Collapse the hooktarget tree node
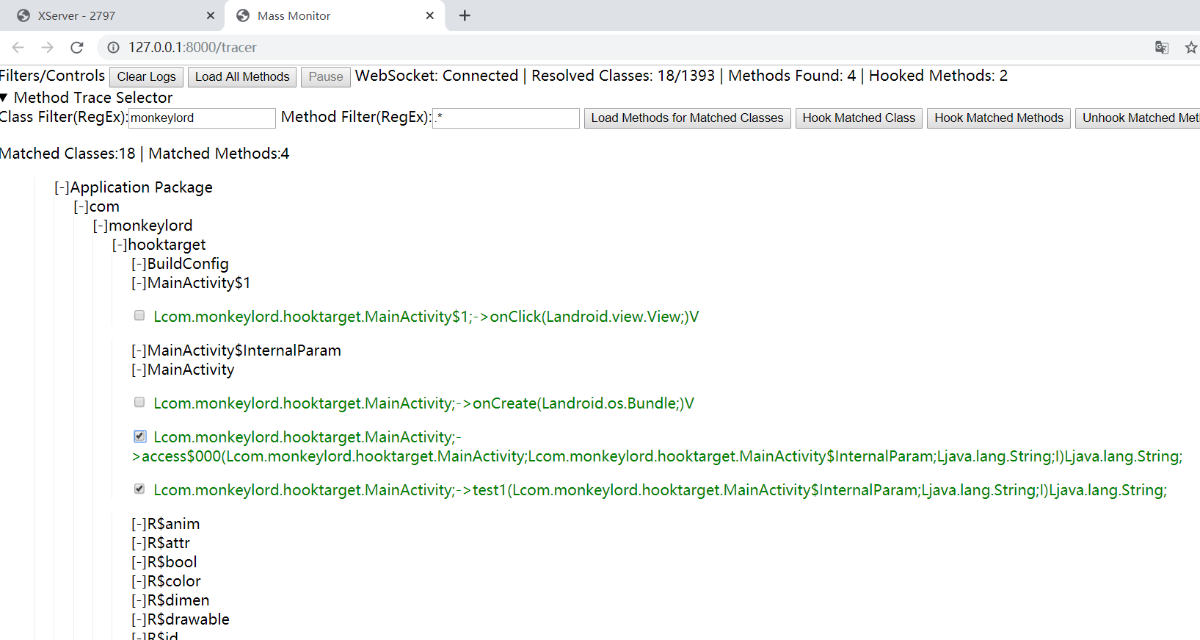This screenshot has height=640, width=1200. pos(120,244)
